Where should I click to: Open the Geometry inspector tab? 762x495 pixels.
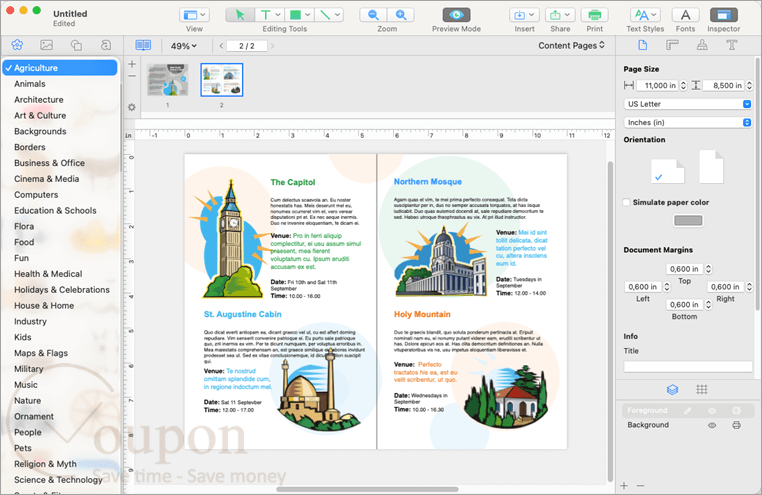[672, 45]
